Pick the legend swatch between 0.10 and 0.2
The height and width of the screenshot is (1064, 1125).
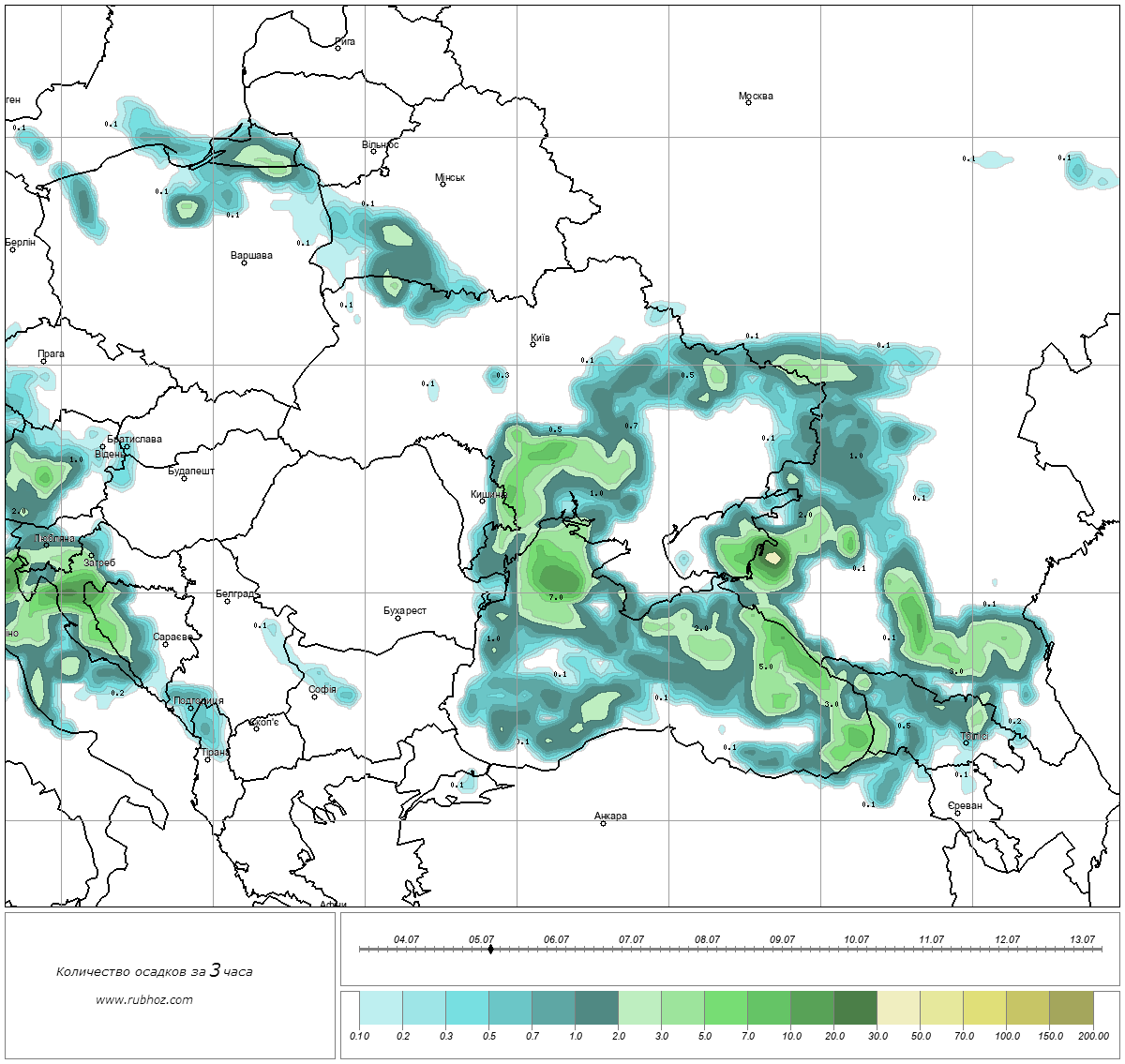(381, 1010)
